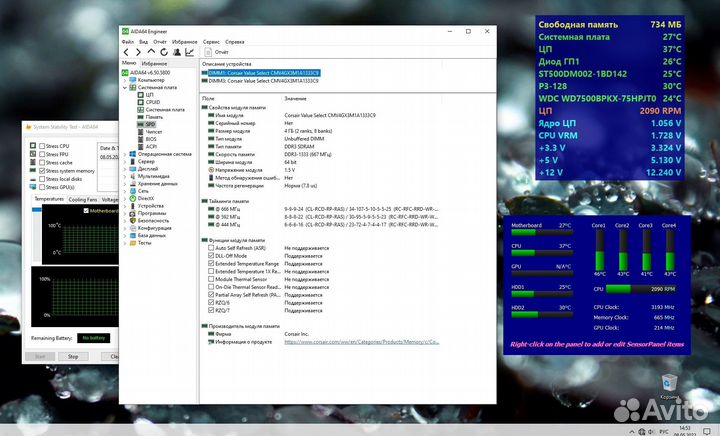Click the Поле column header

[x=208, y=99]
